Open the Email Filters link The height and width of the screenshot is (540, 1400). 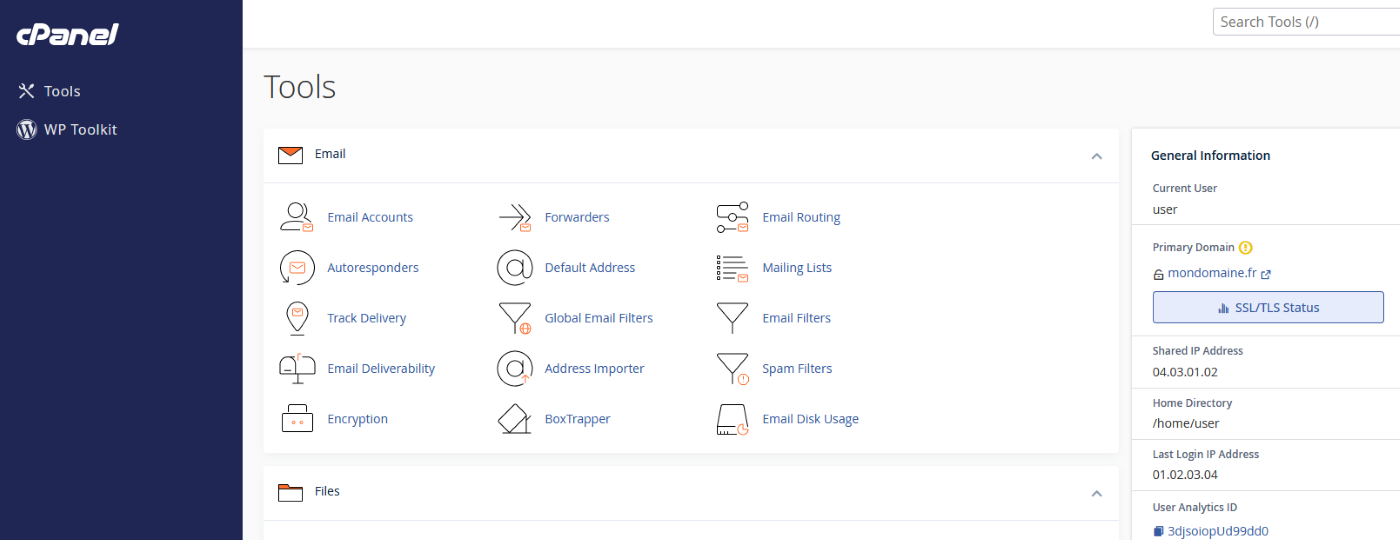coord(796,318)
